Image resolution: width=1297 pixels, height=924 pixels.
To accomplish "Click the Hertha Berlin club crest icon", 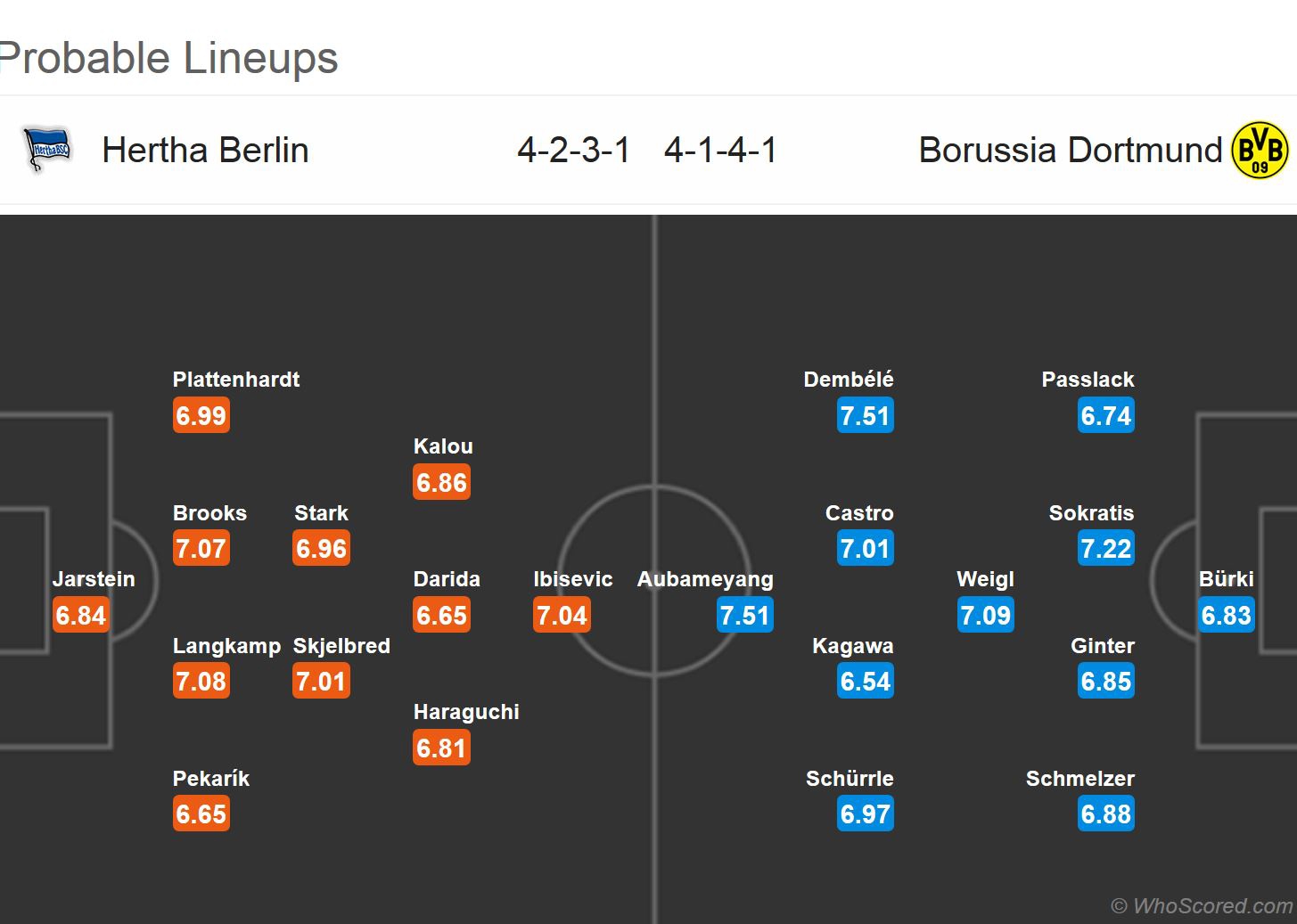I will 47,150.
